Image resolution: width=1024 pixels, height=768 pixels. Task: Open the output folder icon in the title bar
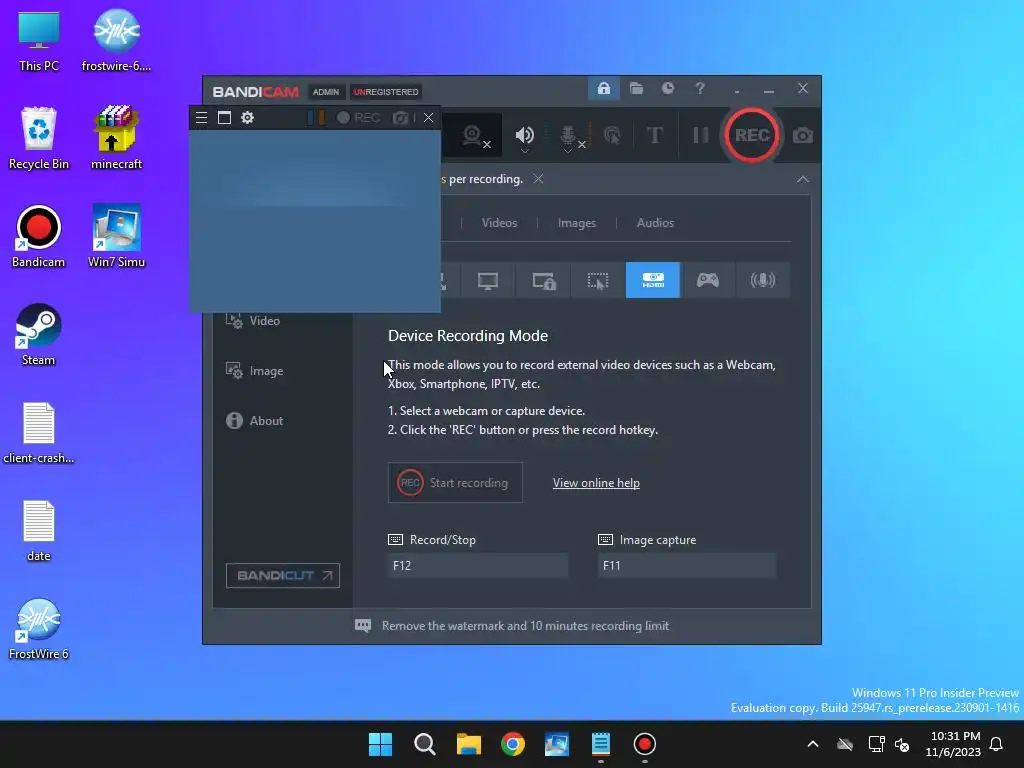[x=636, y=88]
